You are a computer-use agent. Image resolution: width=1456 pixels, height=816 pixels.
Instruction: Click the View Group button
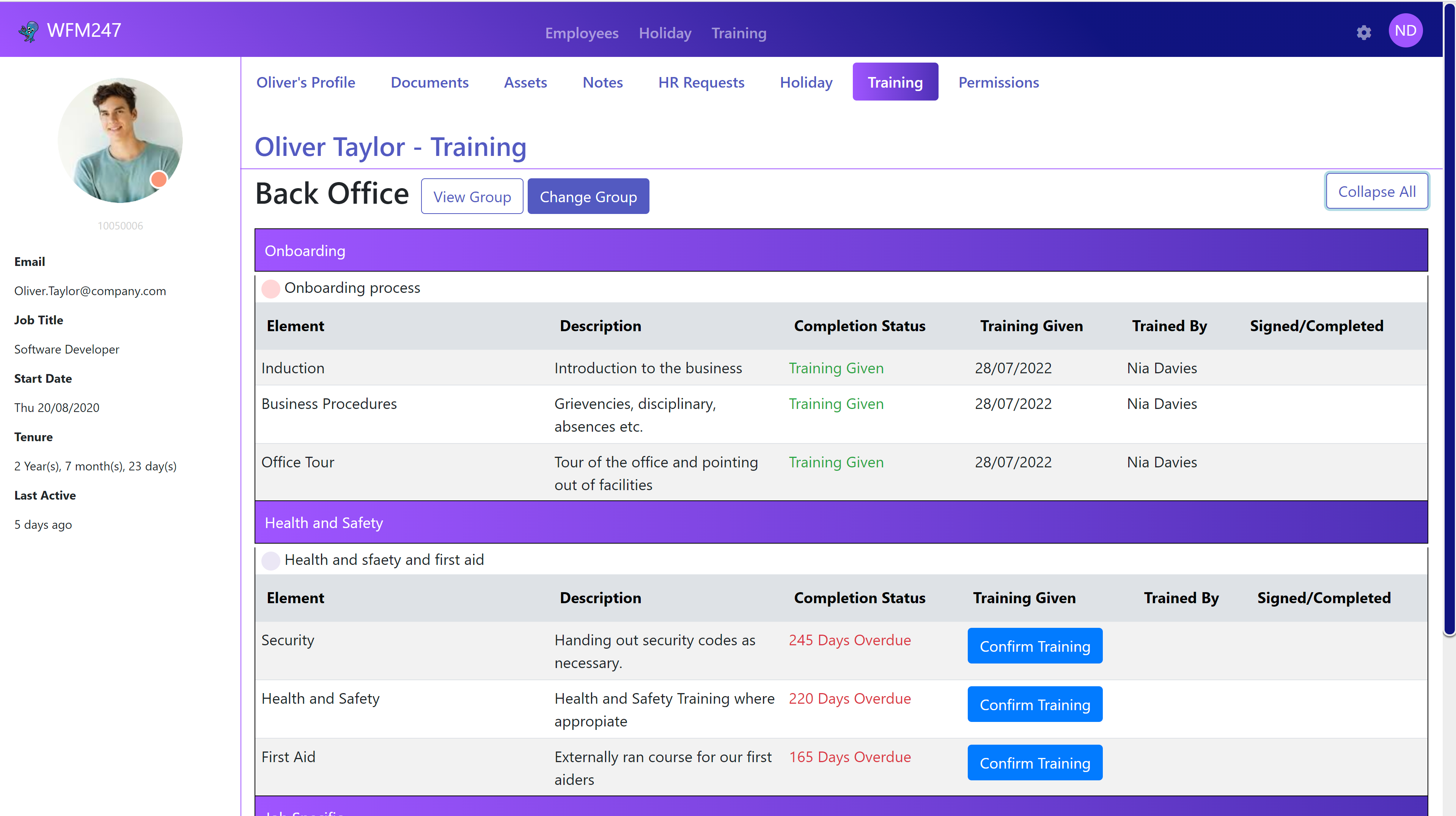pos(472,196)
